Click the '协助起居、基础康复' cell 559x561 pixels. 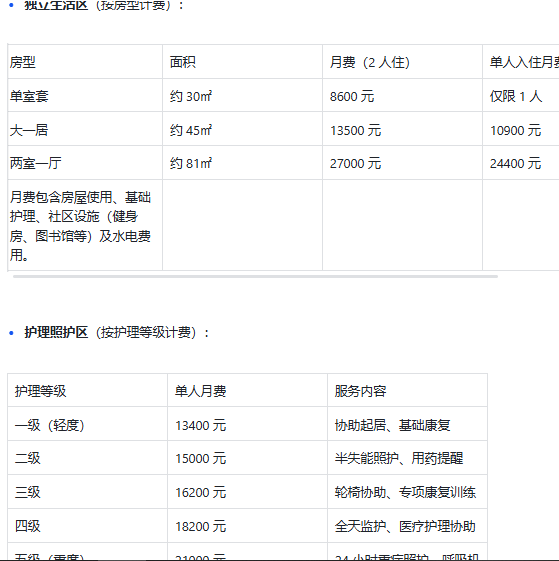coord(407,424)
